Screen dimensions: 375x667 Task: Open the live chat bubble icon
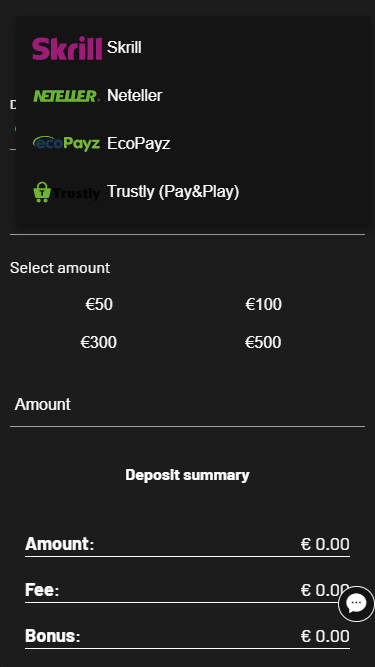(356, 604)
